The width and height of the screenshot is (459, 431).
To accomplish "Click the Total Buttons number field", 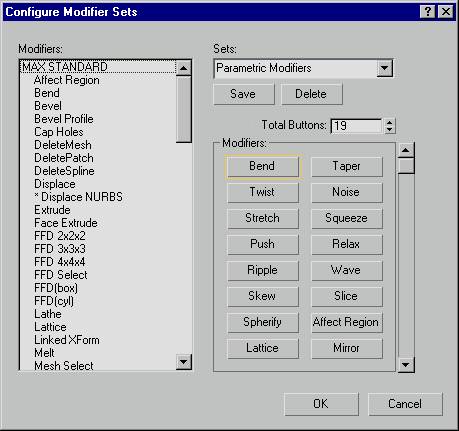I will (356, 126).
